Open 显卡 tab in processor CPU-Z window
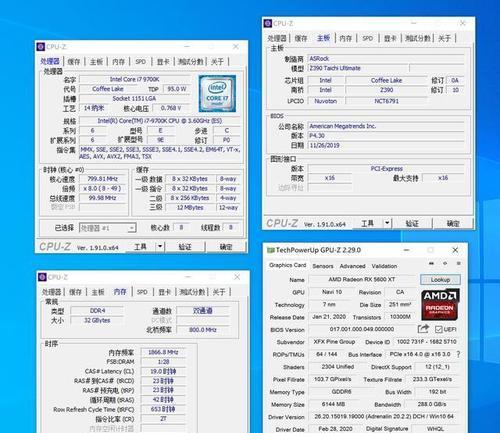The image size is (500, 433). pos(163,62)
